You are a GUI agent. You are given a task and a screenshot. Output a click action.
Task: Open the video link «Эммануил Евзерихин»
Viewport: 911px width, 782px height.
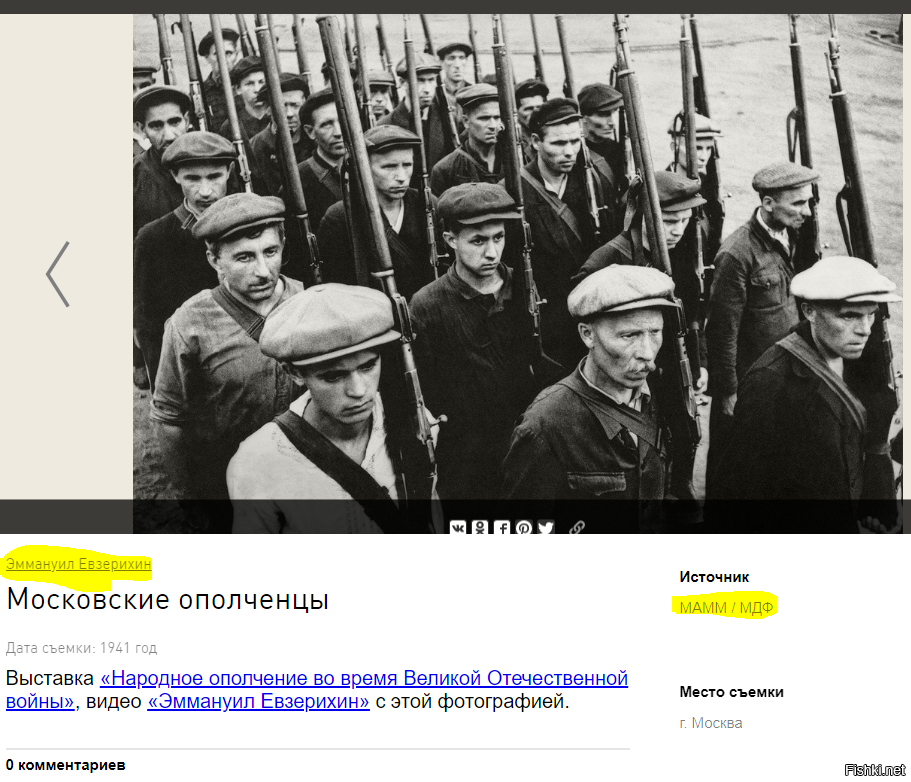click(258, 701)
